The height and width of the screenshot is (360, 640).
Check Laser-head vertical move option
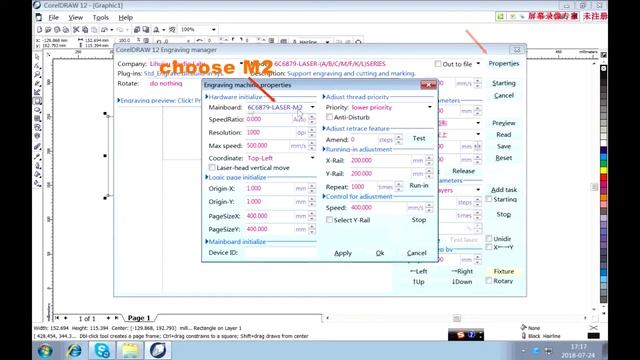pos(212,167)
